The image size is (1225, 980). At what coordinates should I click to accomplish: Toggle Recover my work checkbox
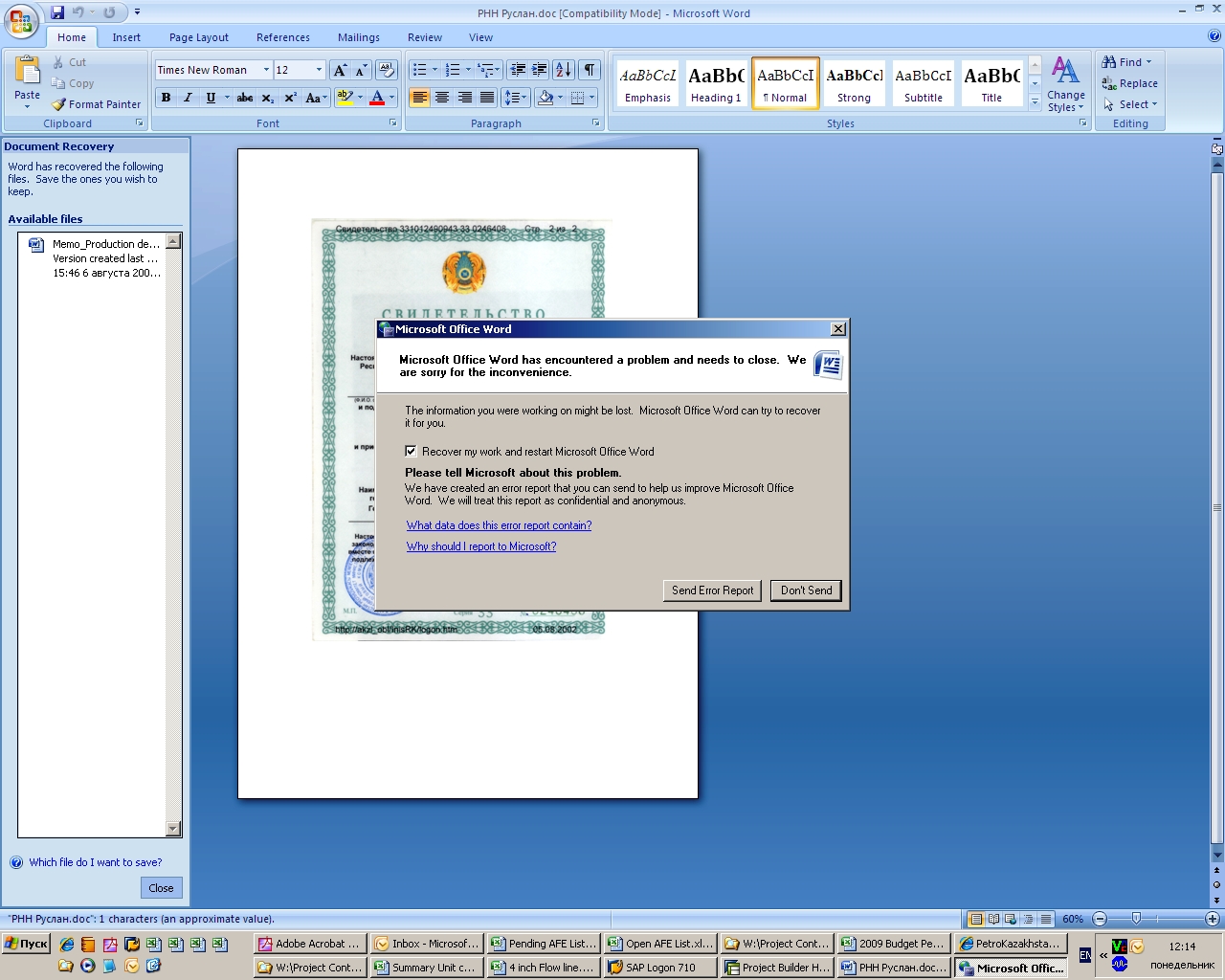pyautogui.click(x=411, y=451)
